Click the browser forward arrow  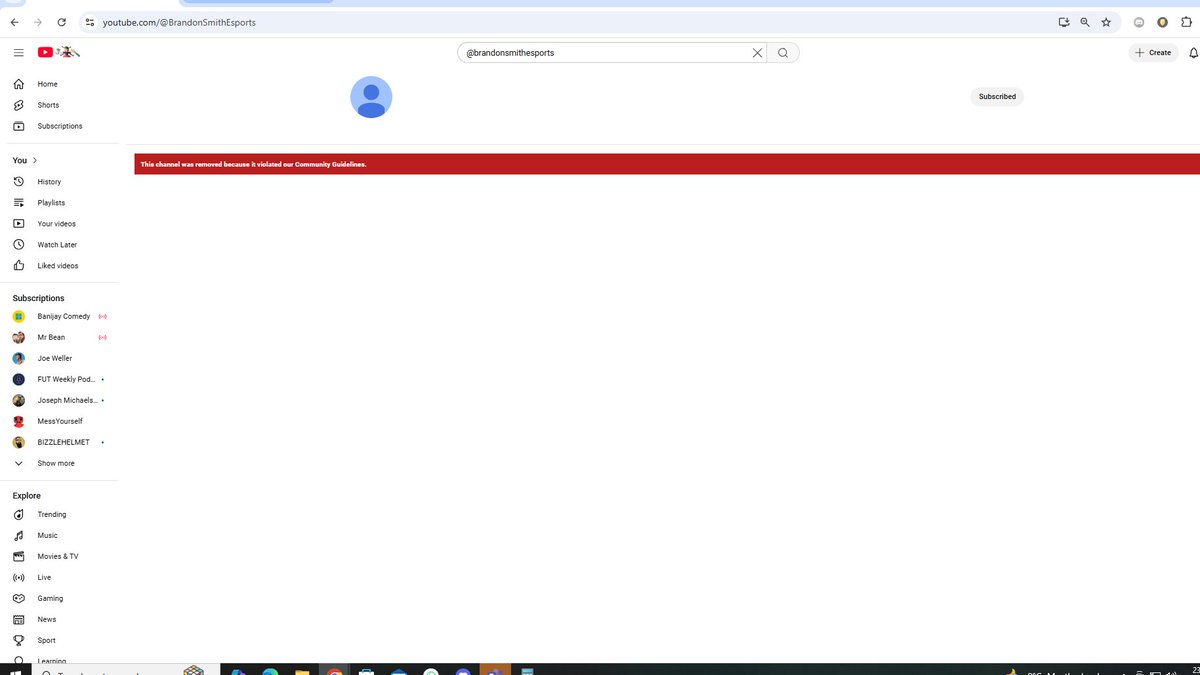(x=38, y=22)
